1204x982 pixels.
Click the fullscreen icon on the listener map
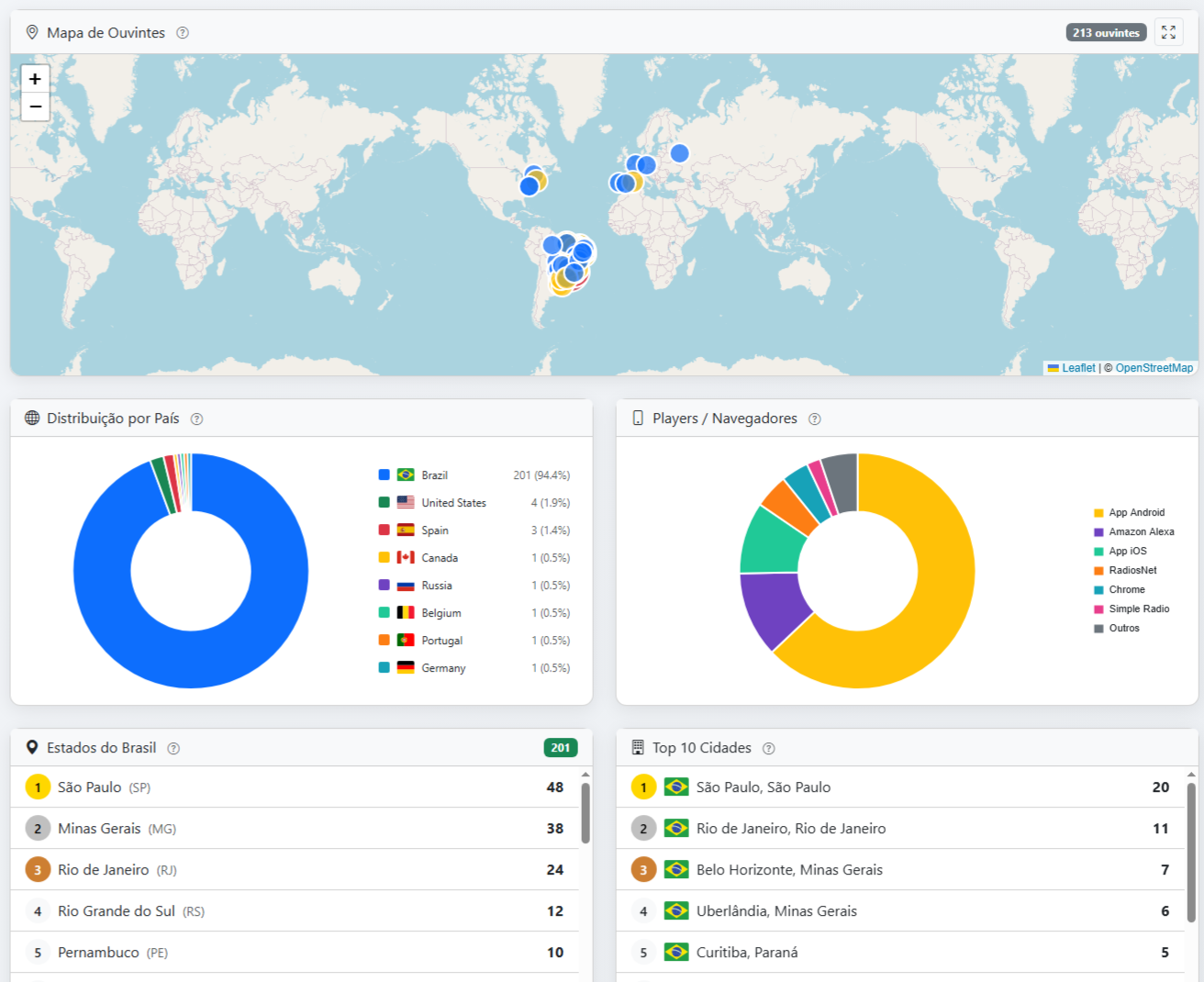tap(1169, 32)
